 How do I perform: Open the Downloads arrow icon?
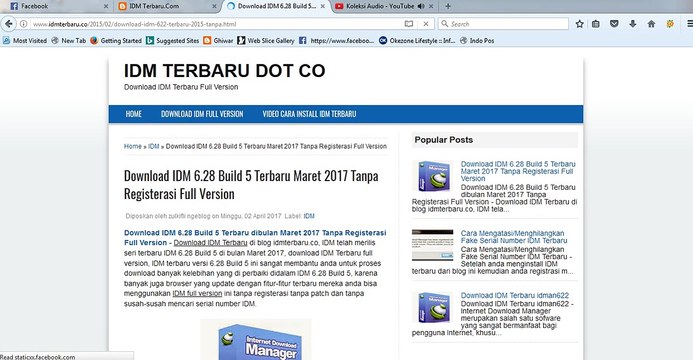632,24
